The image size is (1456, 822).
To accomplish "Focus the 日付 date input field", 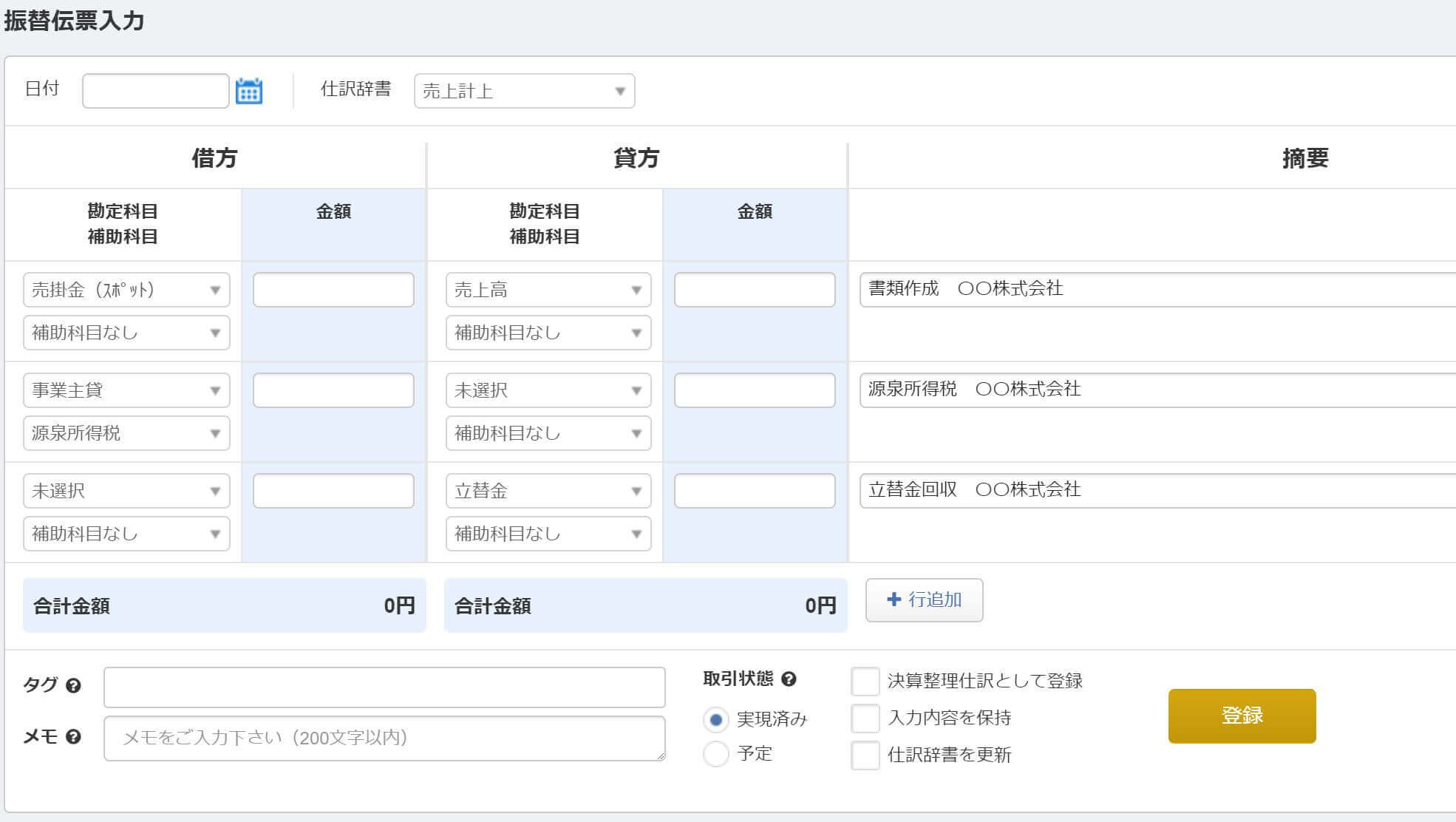I will (156, 91).
